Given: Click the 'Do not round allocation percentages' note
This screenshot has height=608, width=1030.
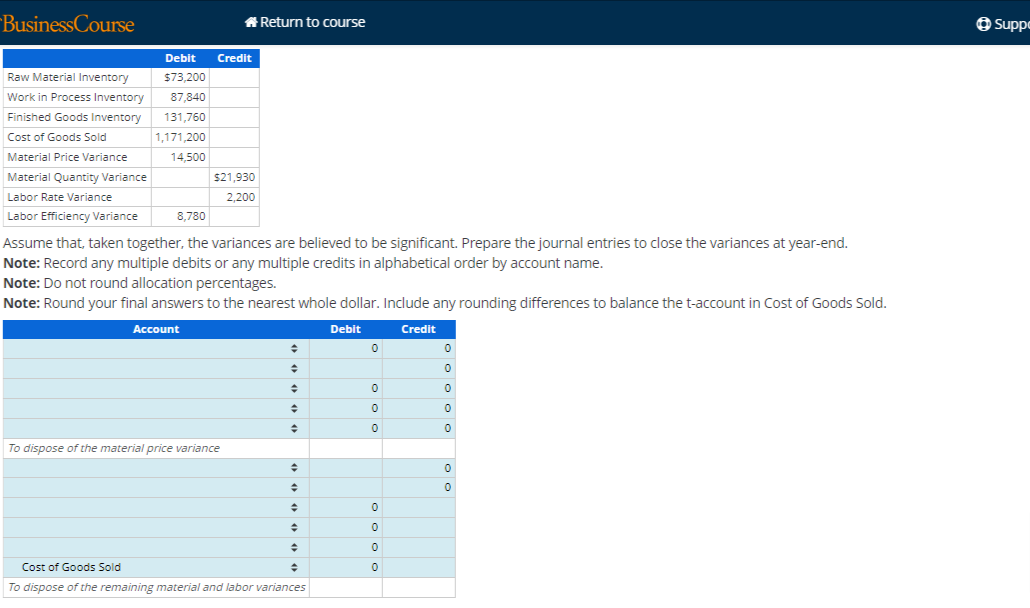Looking at the screenshot, I should 140,284.
